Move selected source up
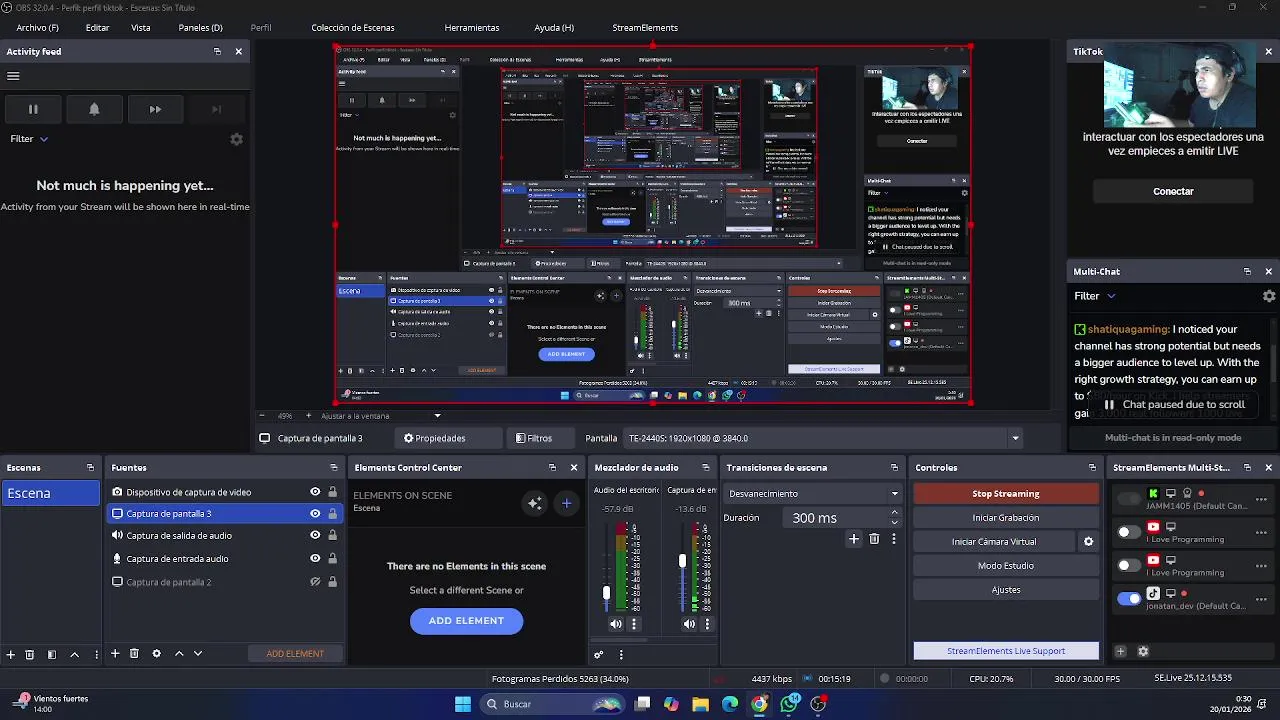This screenshot has width=1280, height=720. click(179, 654)
